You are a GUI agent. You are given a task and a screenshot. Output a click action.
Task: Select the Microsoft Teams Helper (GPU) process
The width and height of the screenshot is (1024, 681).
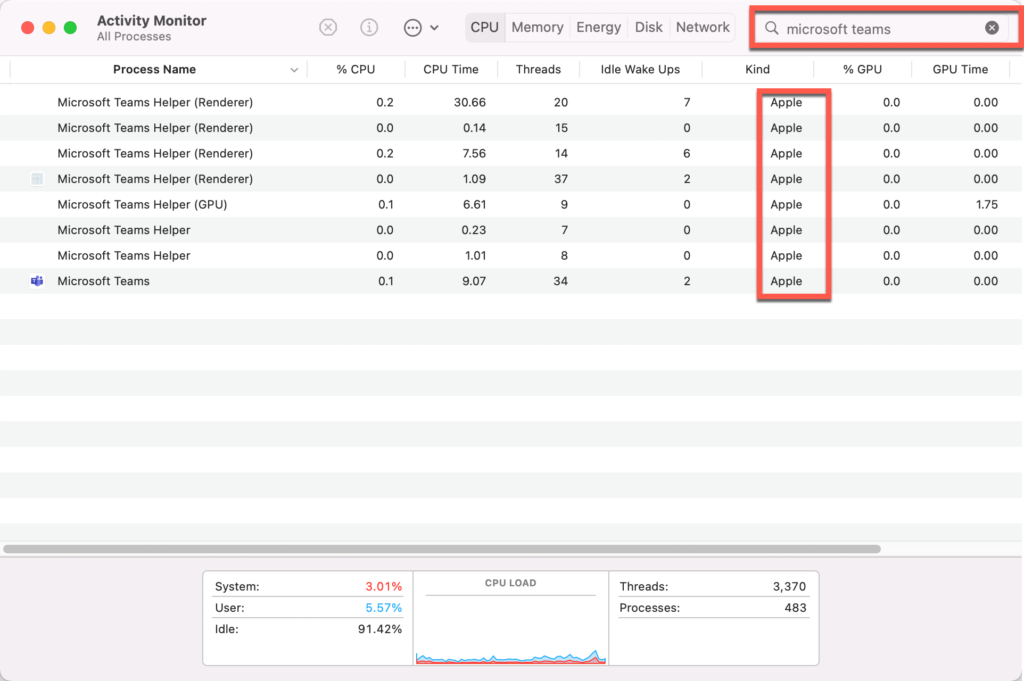tap(142, 204)
